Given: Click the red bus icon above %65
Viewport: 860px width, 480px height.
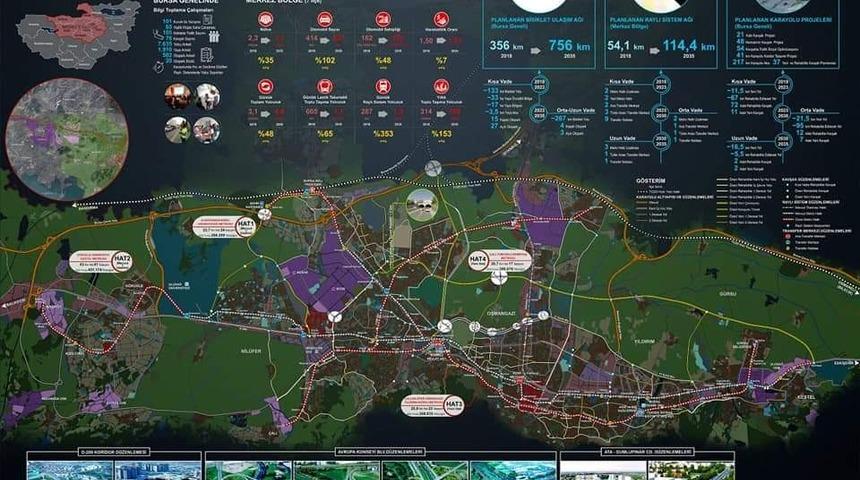Looking at the screenshot, I should [325, 87].
